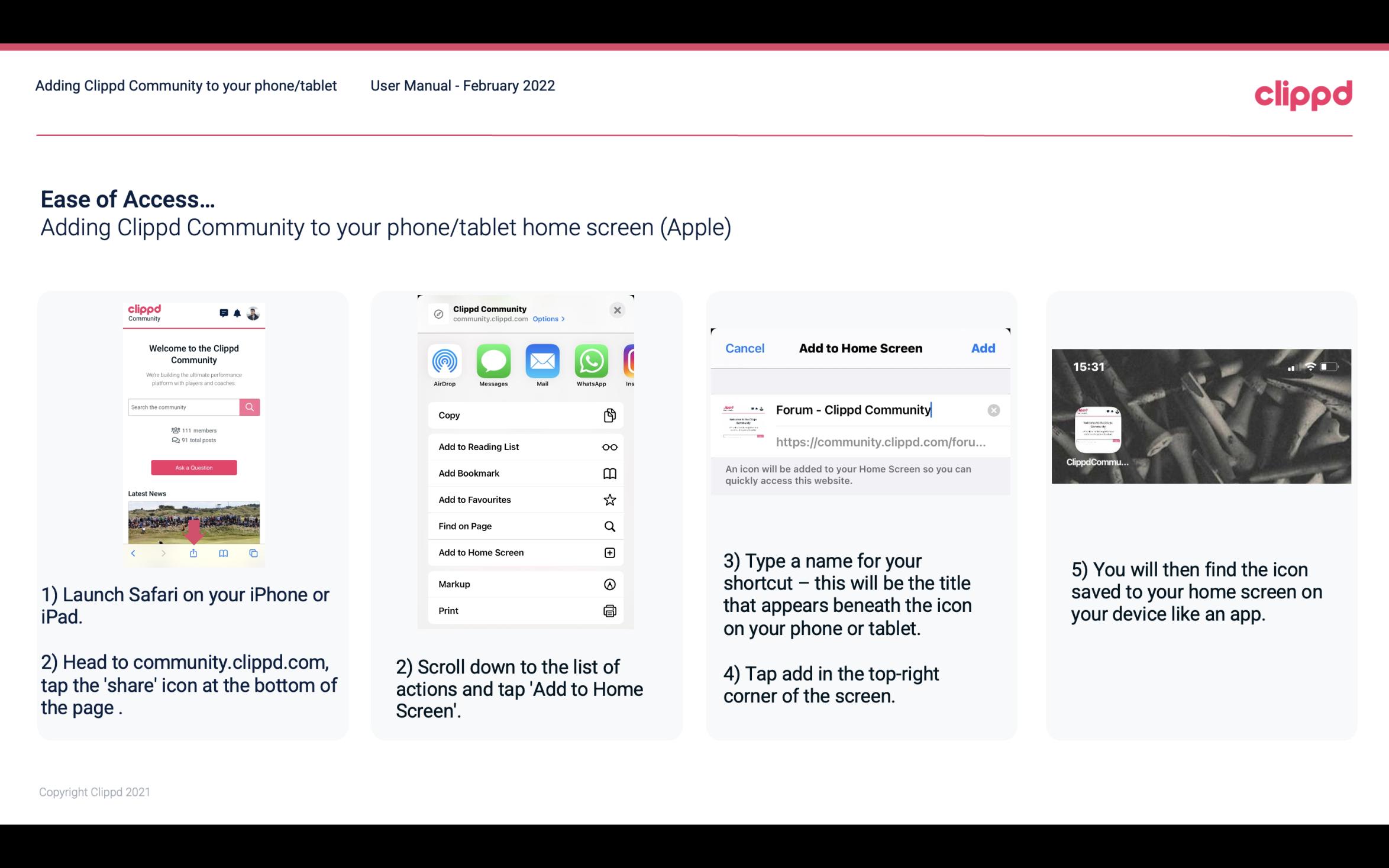Select the Markup action in share sheet
Screen dimensions: 1389x868
tap(524, 583)
